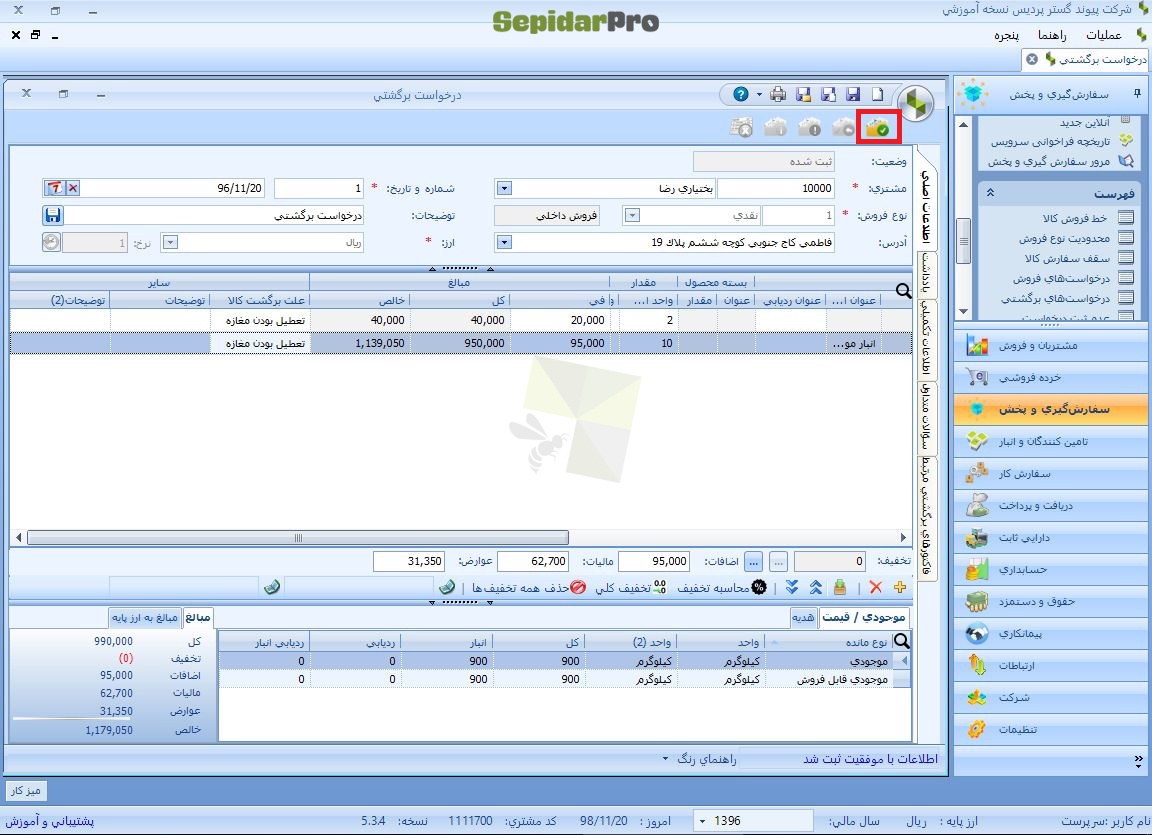Screen dimensions: 1152x835
Task: Click the approve request folder icon with green check
Action: coord(877,128)
